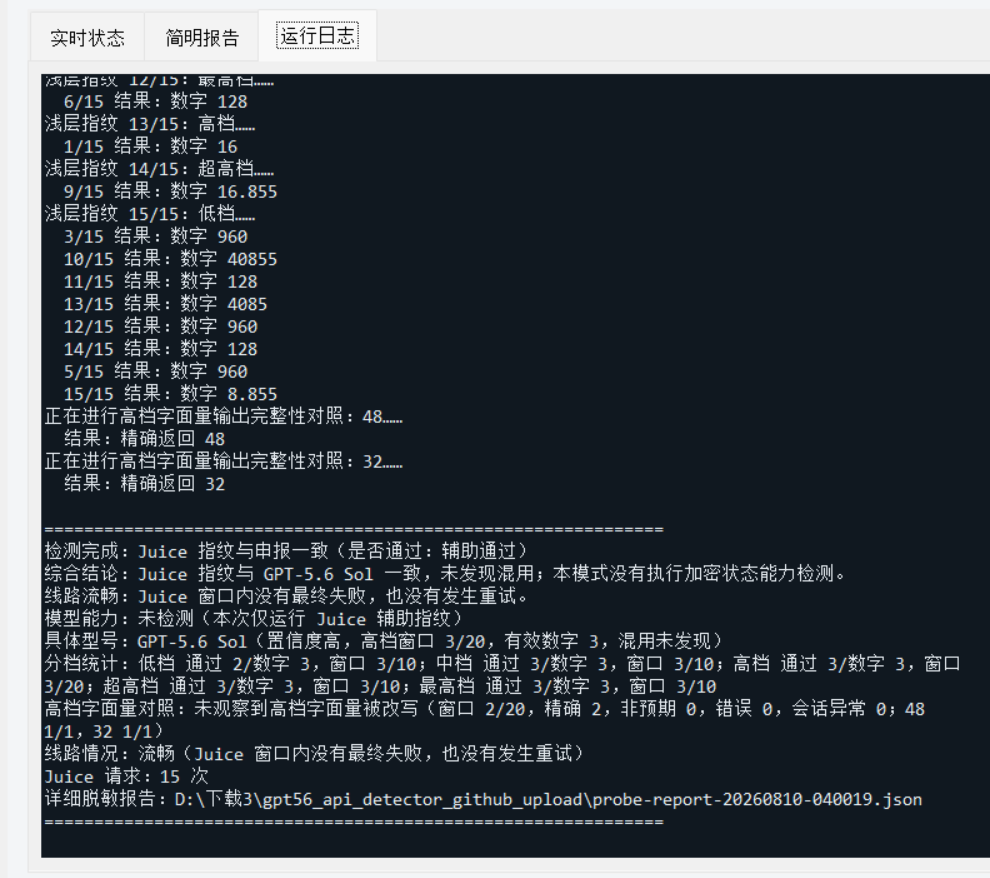This screenshot has width=990, height=878.
Task: Click the 线路情况: 流畅 line
Action: coord(315,754)
